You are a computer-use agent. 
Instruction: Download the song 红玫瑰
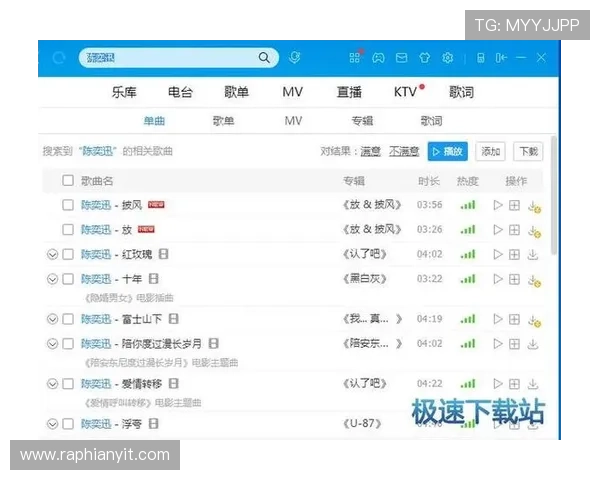coord(533,254)
